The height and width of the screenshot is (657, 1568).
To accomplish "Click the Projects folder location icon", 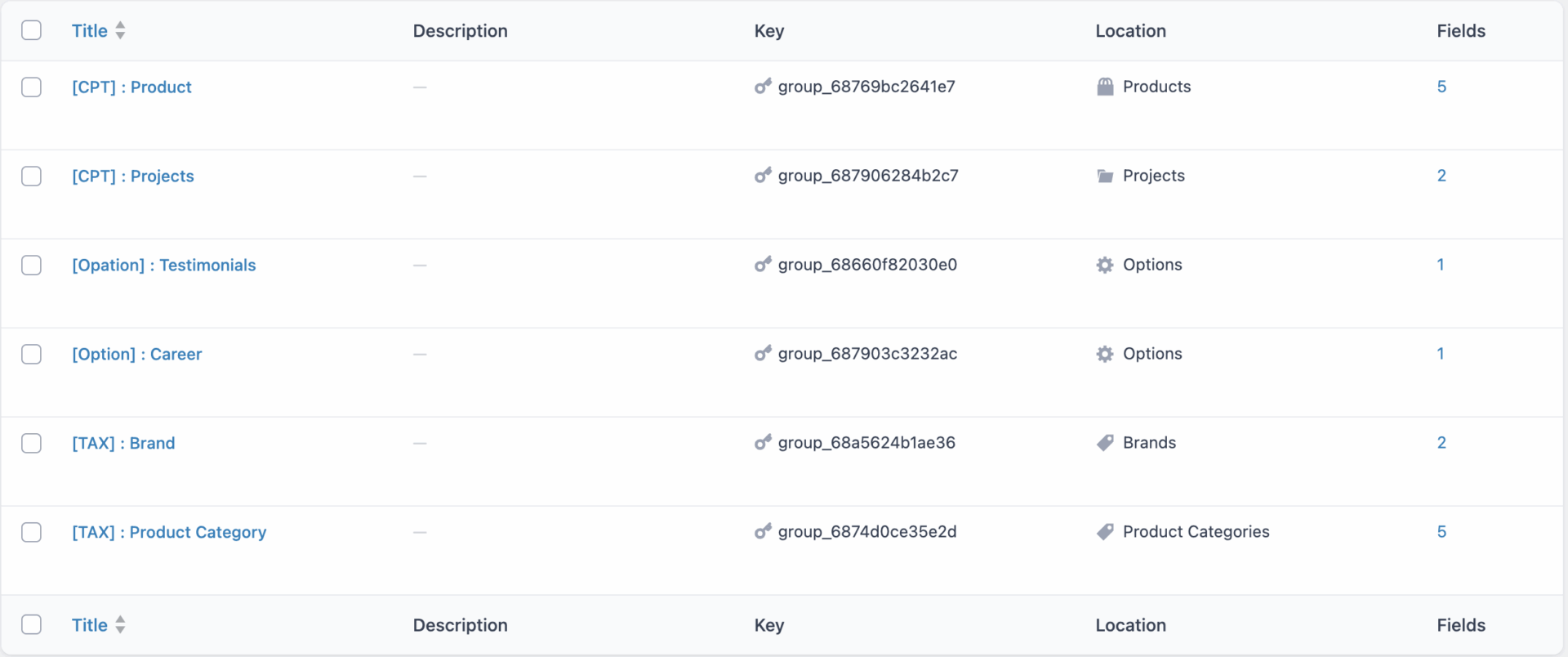I will click(x=1105, y=176).
